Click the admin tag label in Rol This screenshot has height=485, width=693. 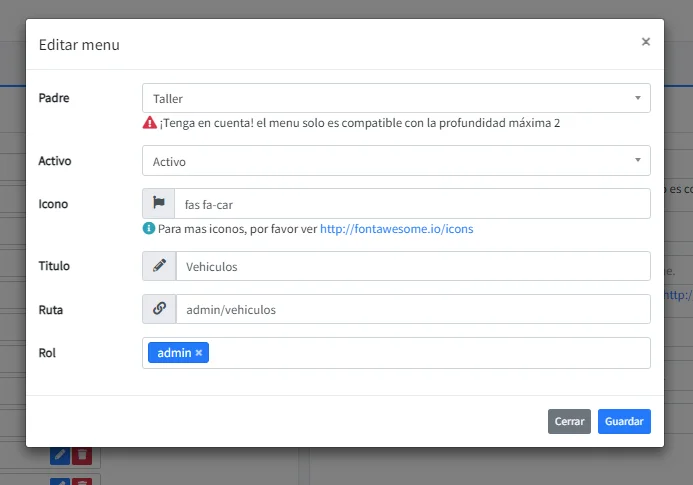[x=174, y=353]
